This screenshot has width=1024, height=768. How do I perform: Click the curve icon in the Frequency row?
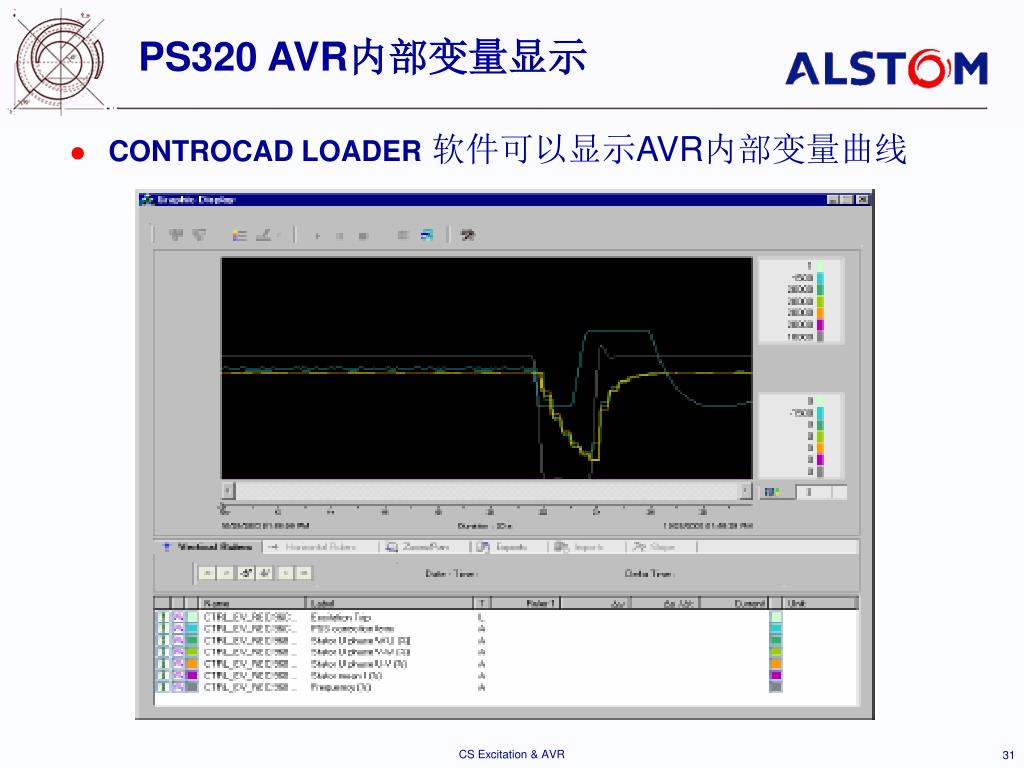tap(178, 688)
